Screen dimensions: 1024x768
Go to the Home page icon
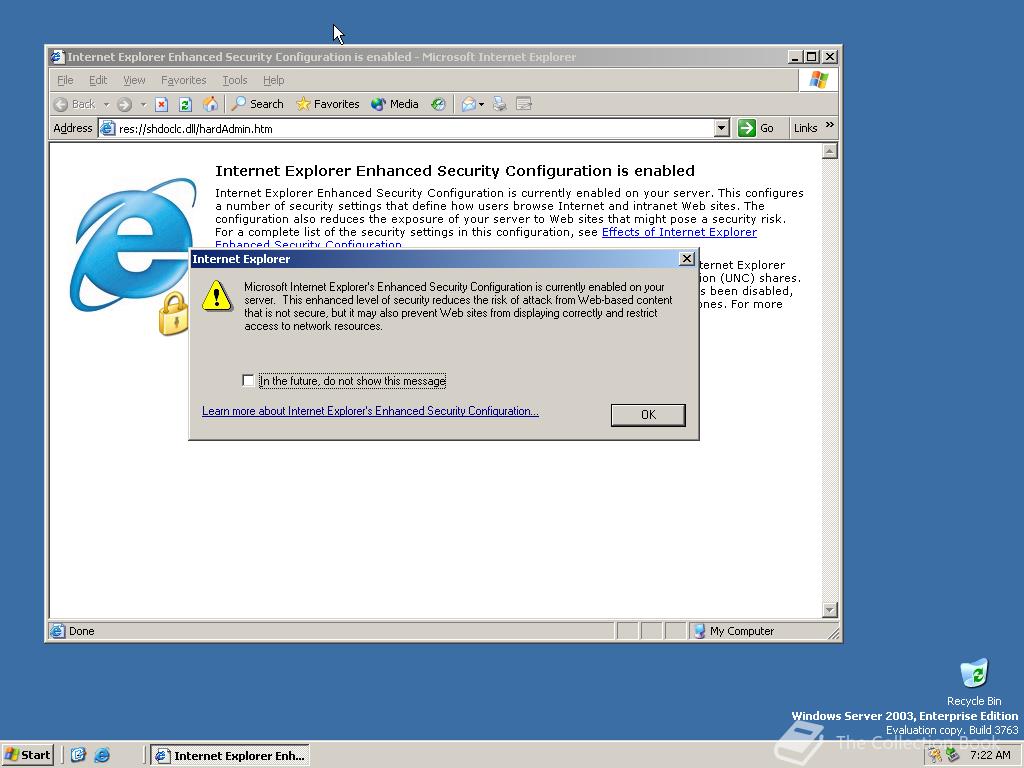[x=210, y=104]
